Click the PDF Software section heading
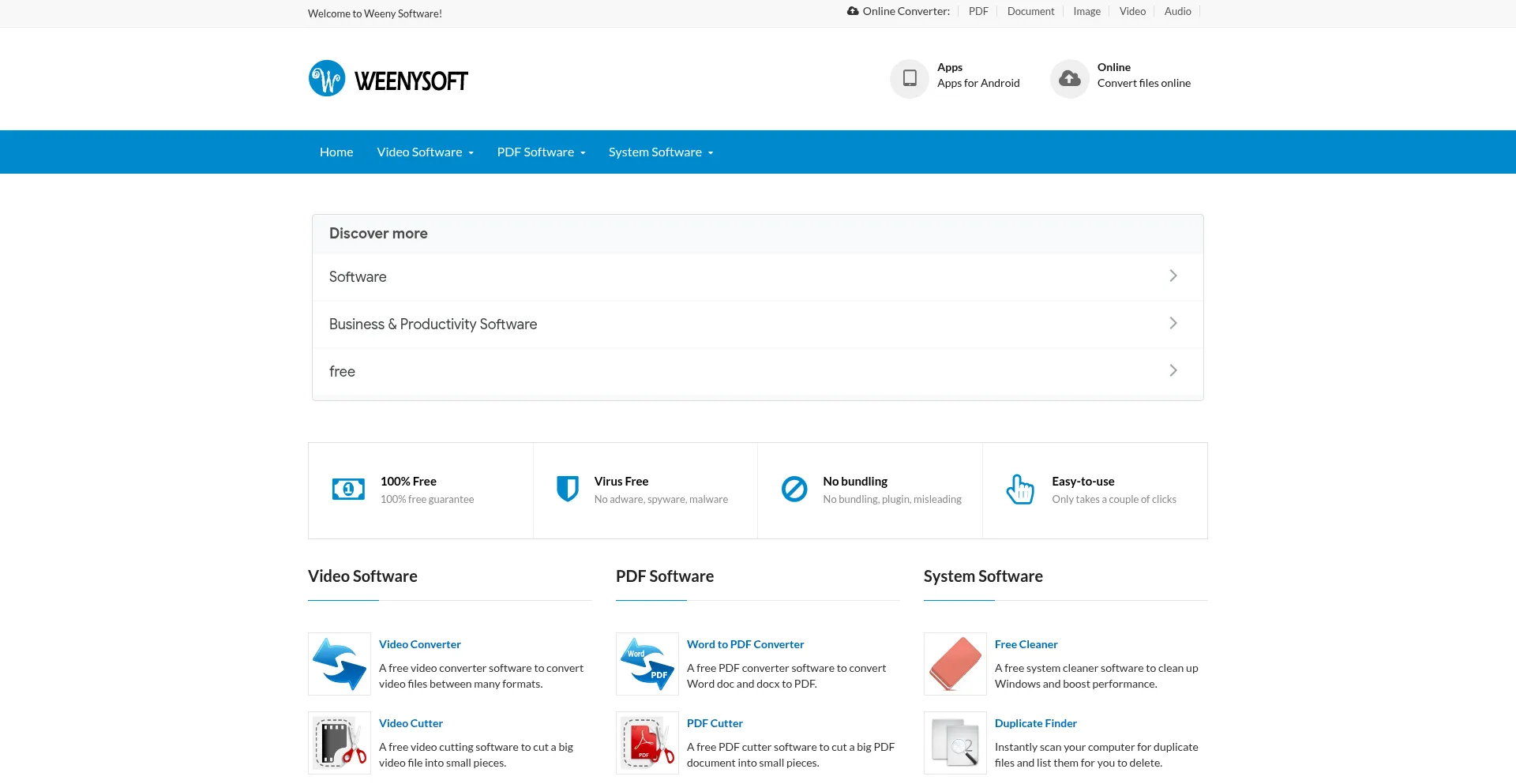Screen dimensions: 1516x784 coord(665,576)
